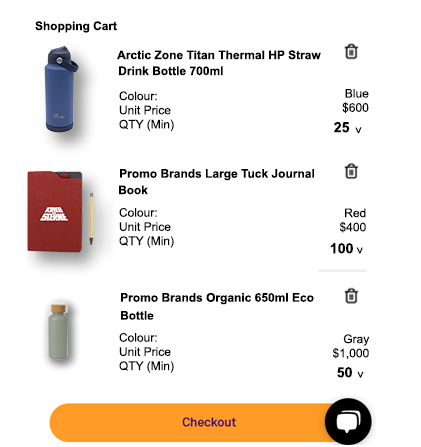
Task: Select the Blue colour value
Action: (x=356, y=94)
